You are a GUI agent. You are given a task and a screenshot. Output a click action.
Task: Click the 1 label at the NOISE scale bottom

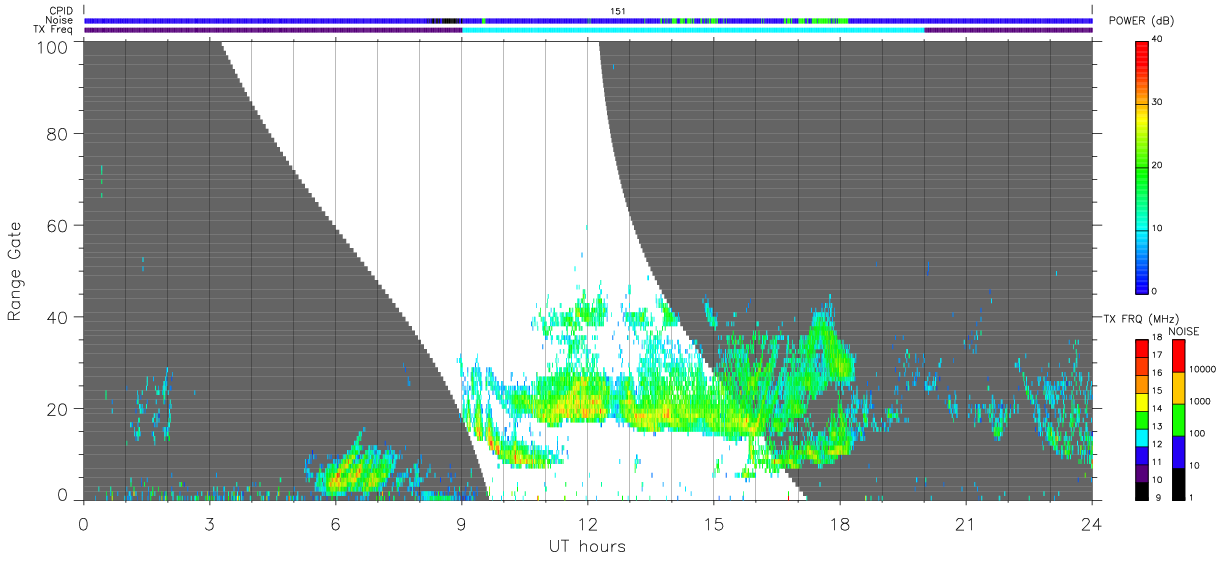click(x=1190, y=497)
